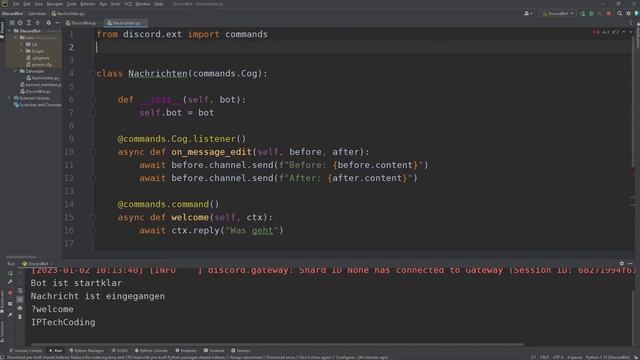Open the File menu

coord(16,4)
